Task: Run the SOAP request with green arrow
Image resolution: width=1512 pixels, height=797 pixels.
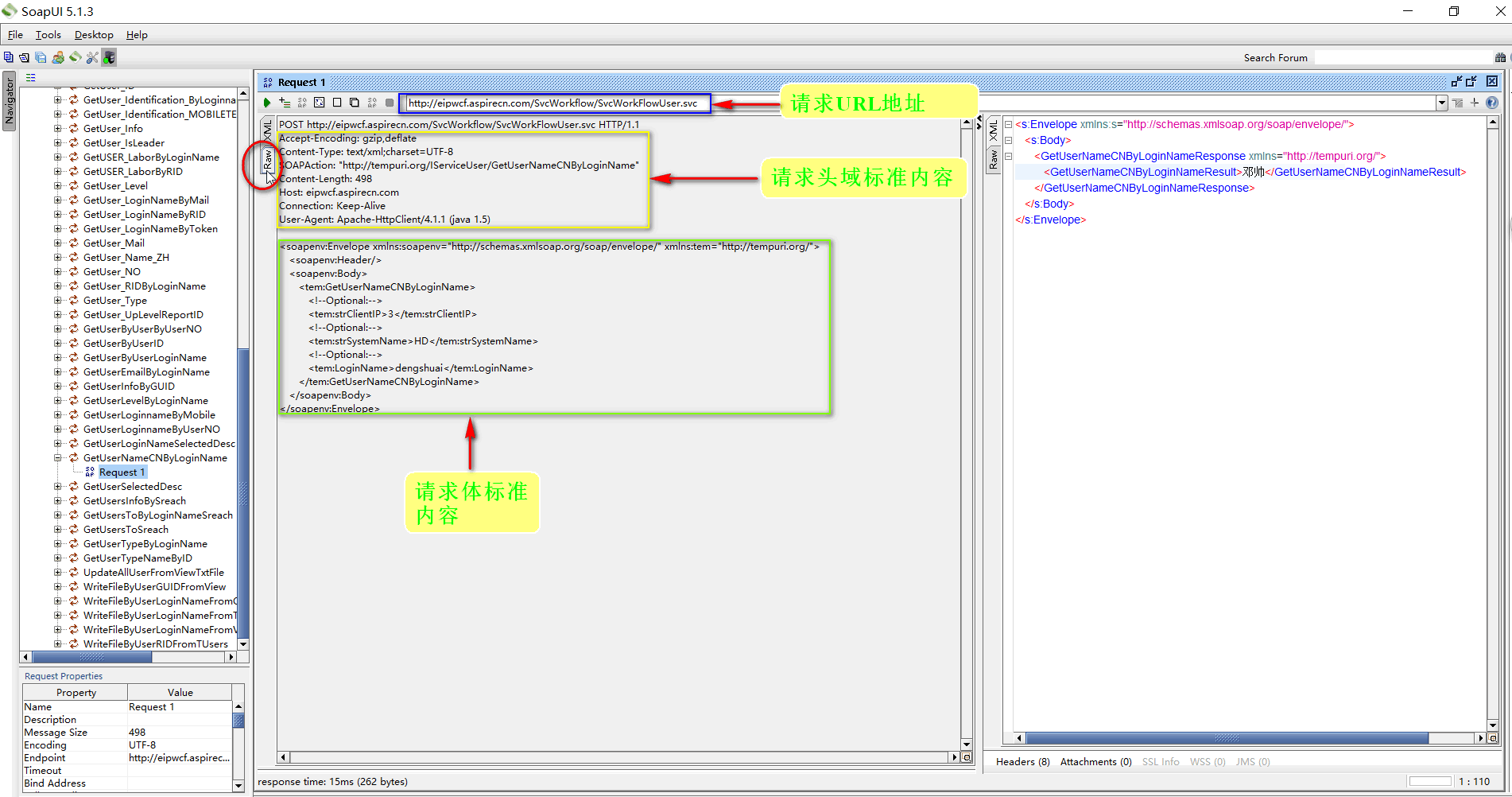Action: 267,102
